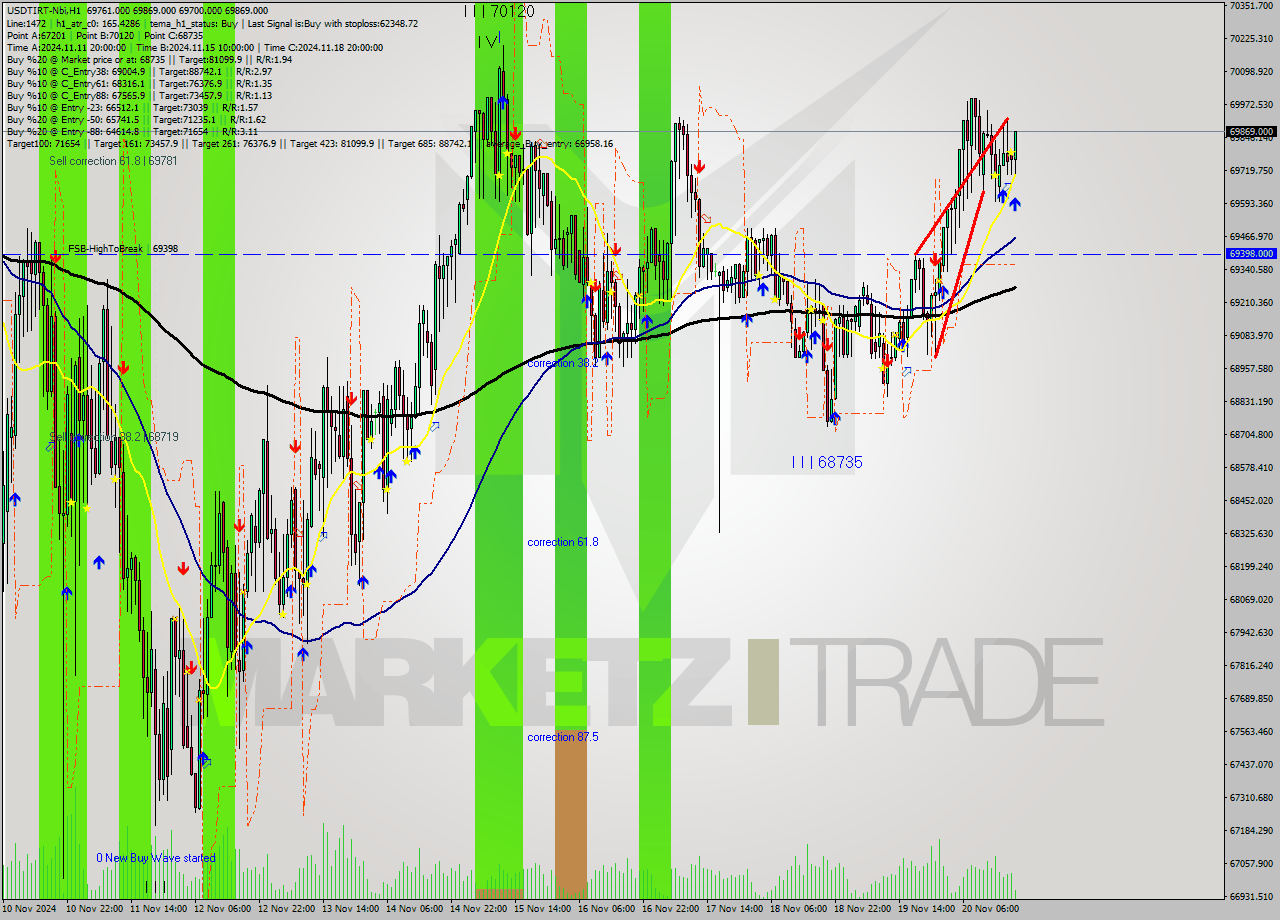Image resolution: width=1280 pixels, height=920 pixels.
Task: Click the 'Buy %10 @ C_Entry61: 68316.1' line
Action: pyautogui.click(x=139, y=83)
